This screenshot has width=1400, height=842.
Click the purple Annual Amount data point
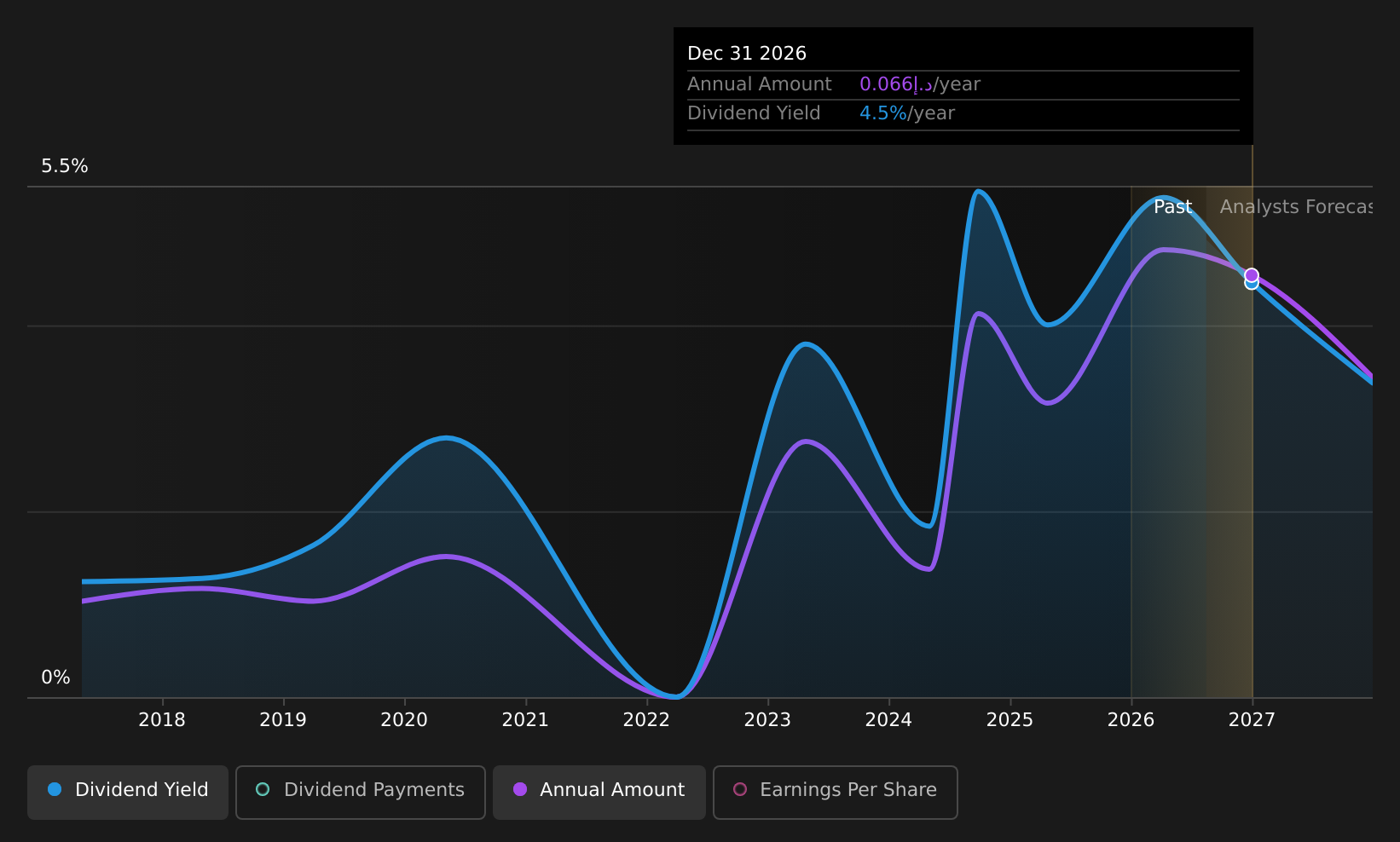1252,275
